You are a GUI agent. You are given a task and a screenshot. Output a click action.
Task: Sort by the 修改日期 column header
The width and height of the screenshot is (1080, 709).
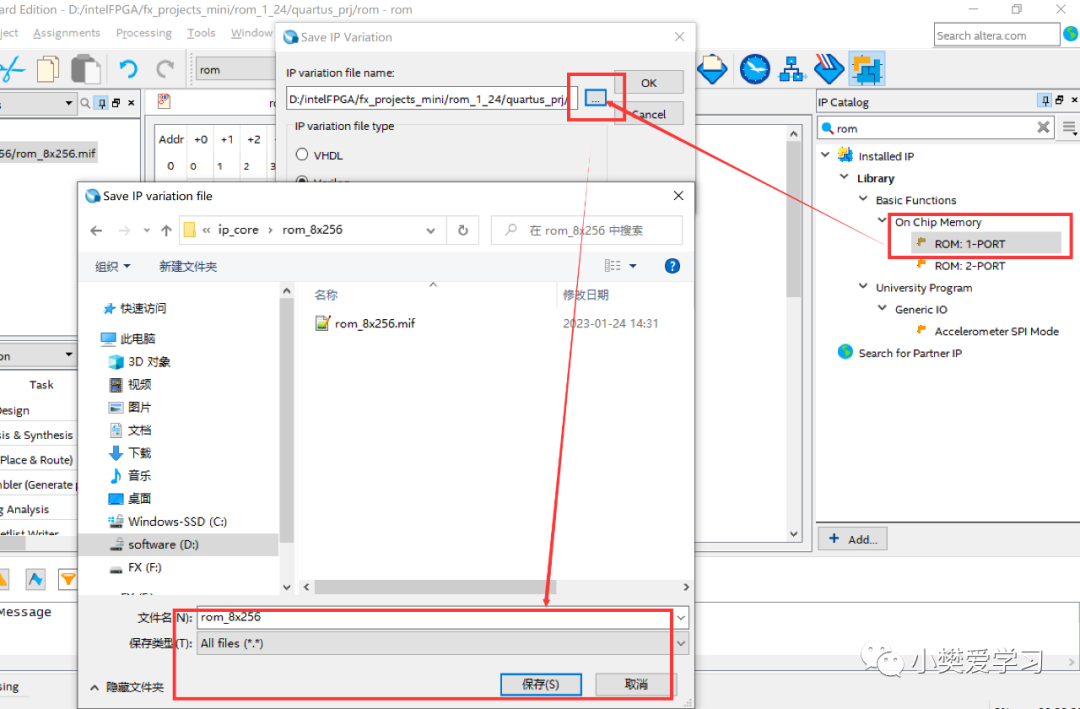tap(585, 295)
